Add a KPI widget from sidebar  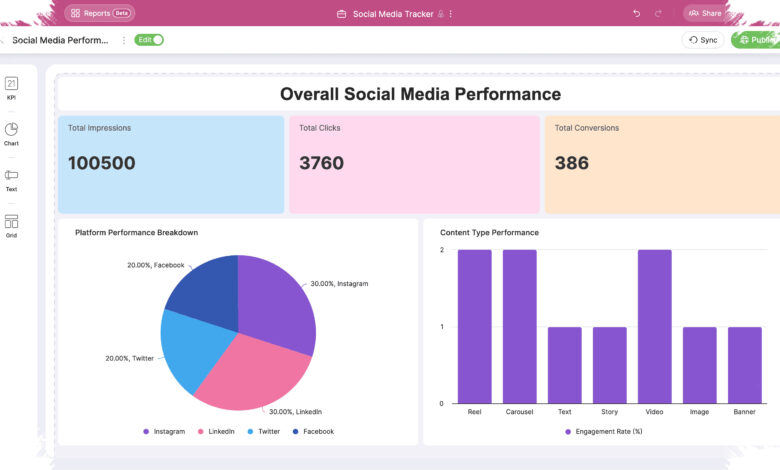pos(11,88)
